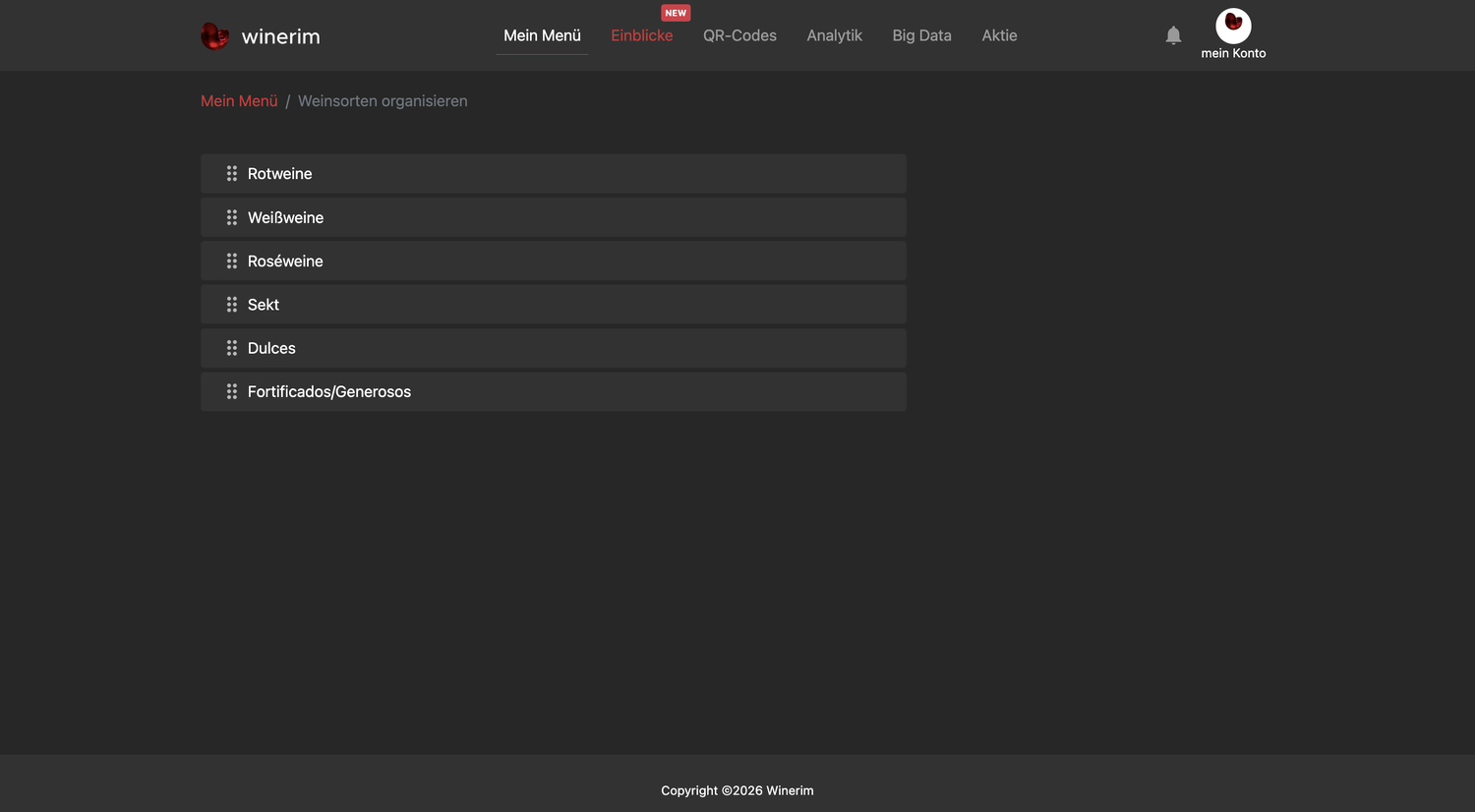Click the NEW badge above Einblicke
Image resolution: width=1475 pixels, height=812 pixels.
(x=676, y=13)
